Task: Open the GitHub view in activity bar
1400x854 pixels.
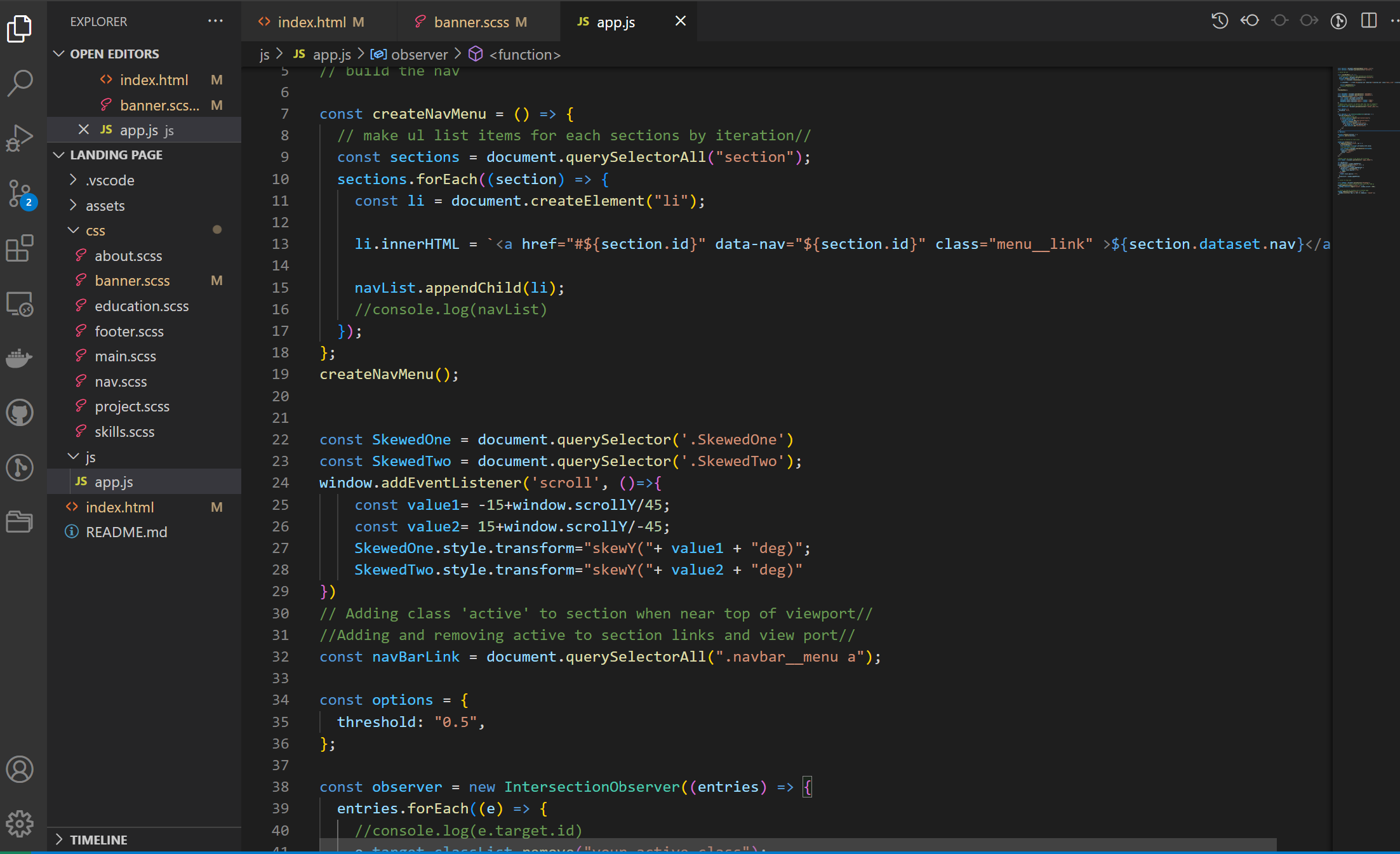Action: coord(20,413)
